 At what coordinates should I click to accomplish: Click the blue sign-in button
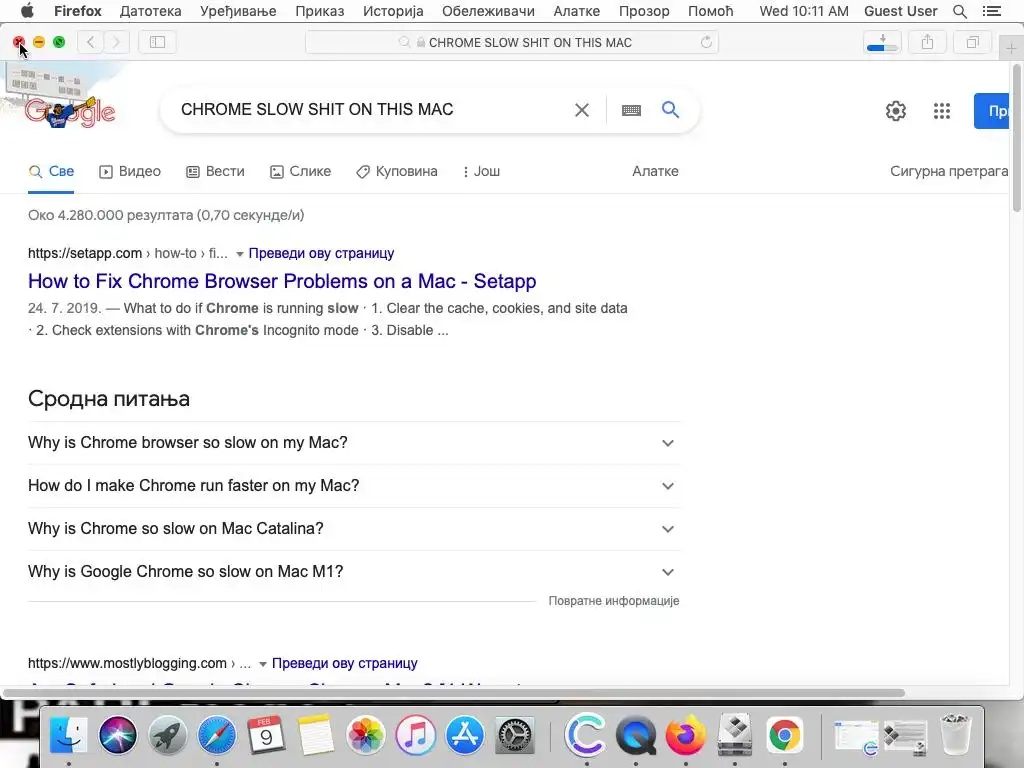coord(991,111)
